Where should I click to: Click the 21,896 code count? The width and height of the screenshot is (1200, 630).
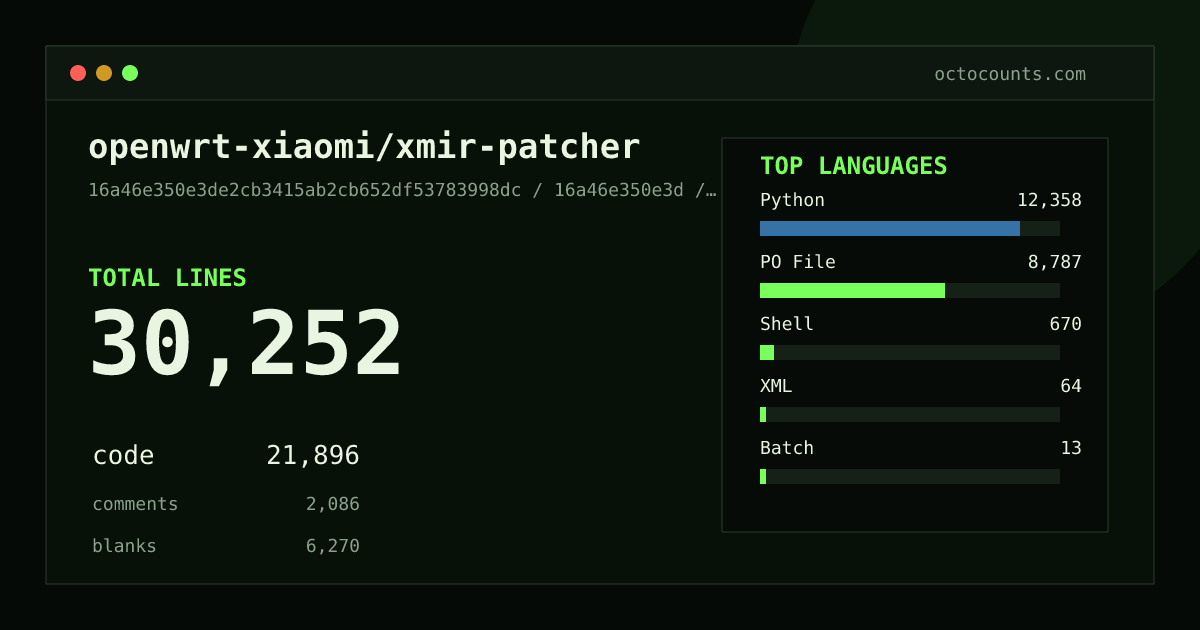coord(313,456)
